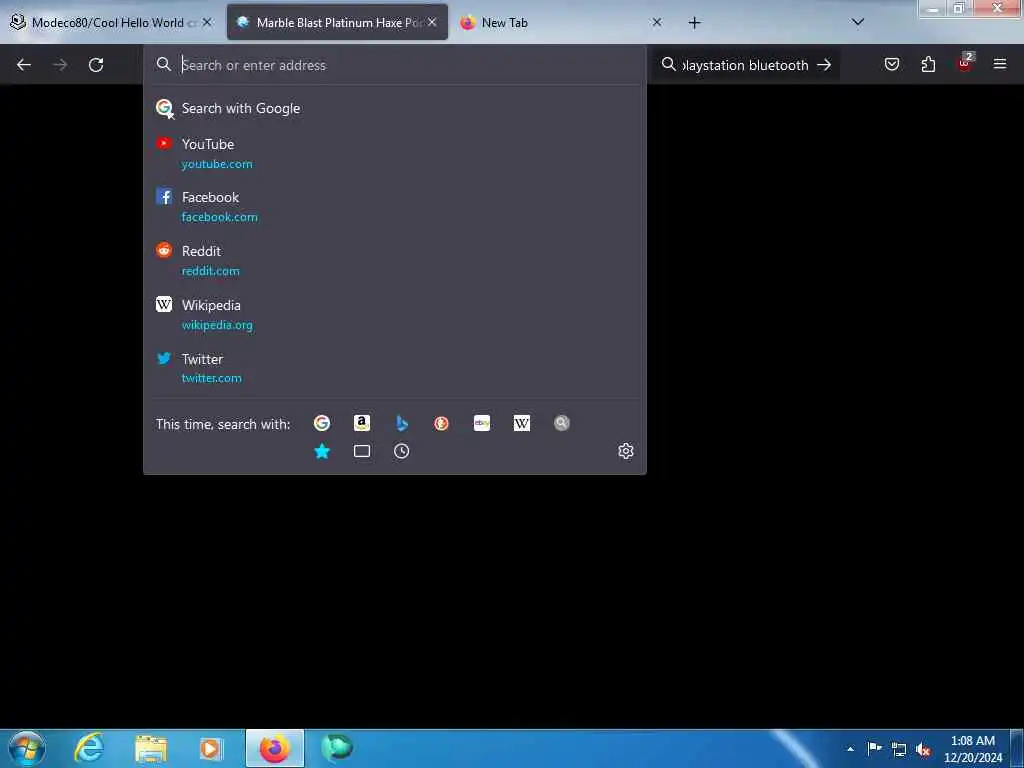Open Save to Pocket button
The height and width of the screenshot is (768, 1024).
click(x=892, y=65)
